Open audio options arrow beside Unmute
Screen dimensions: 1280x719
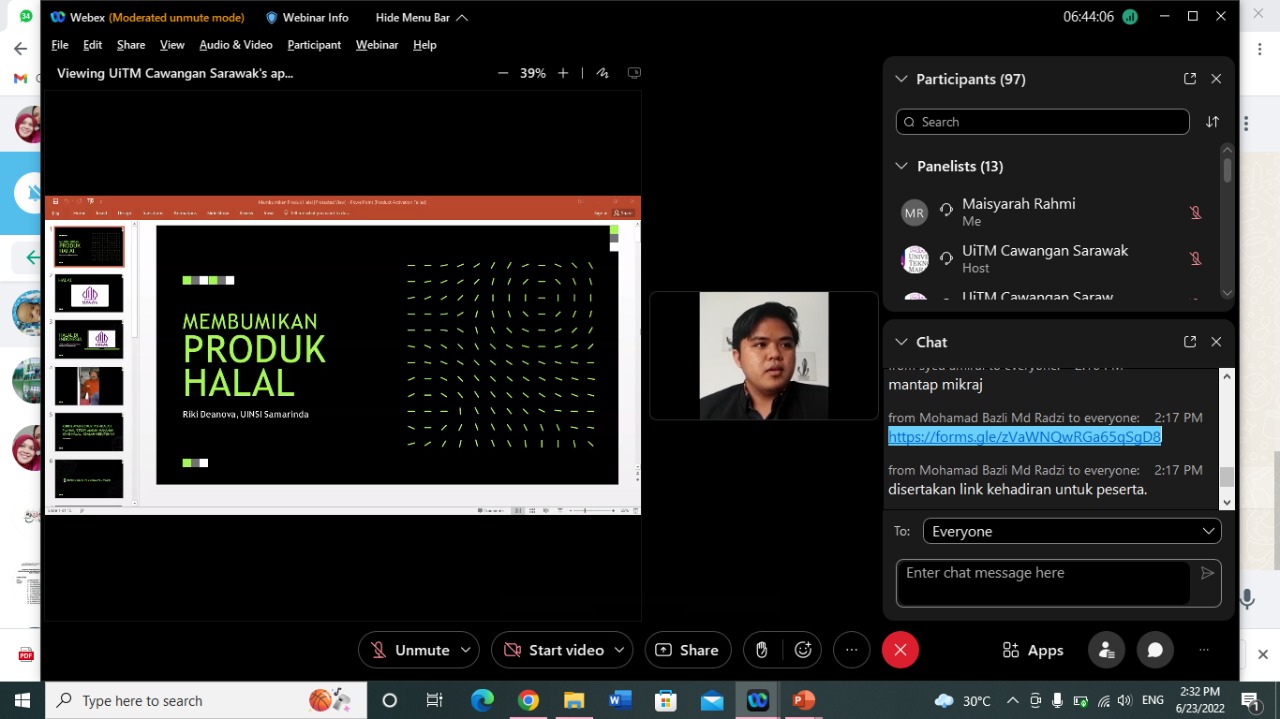coord(466,650)
